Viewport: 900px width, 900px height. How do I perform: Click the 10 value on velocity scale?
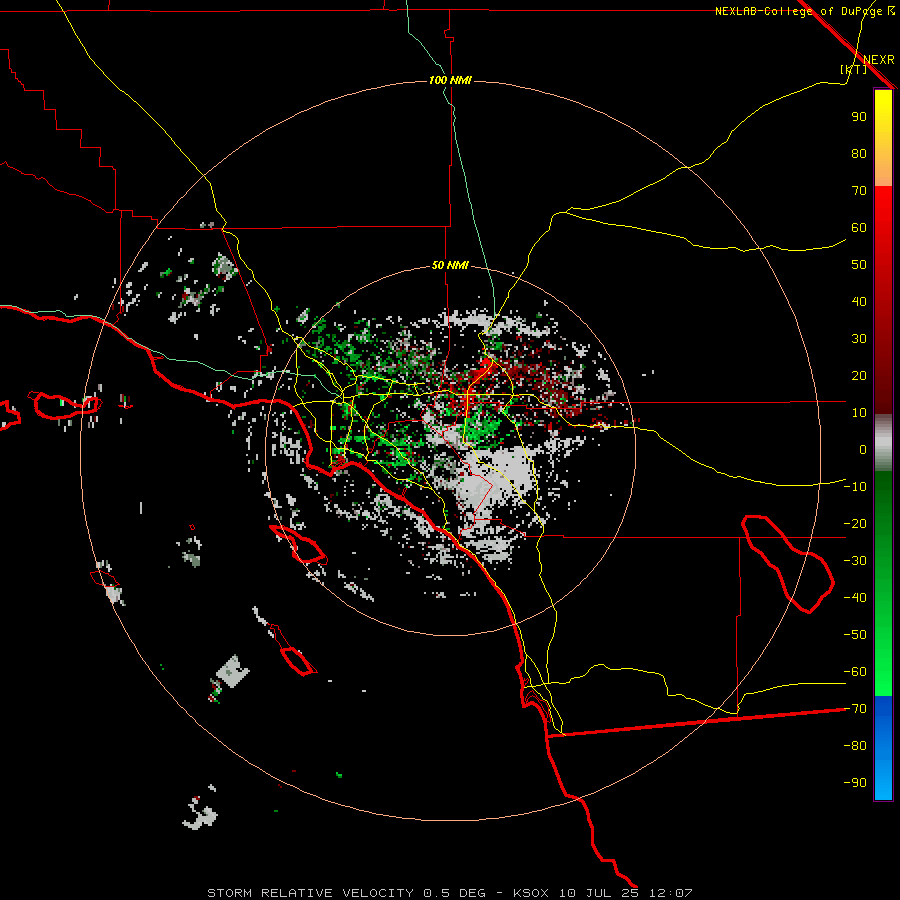(859, 413)
